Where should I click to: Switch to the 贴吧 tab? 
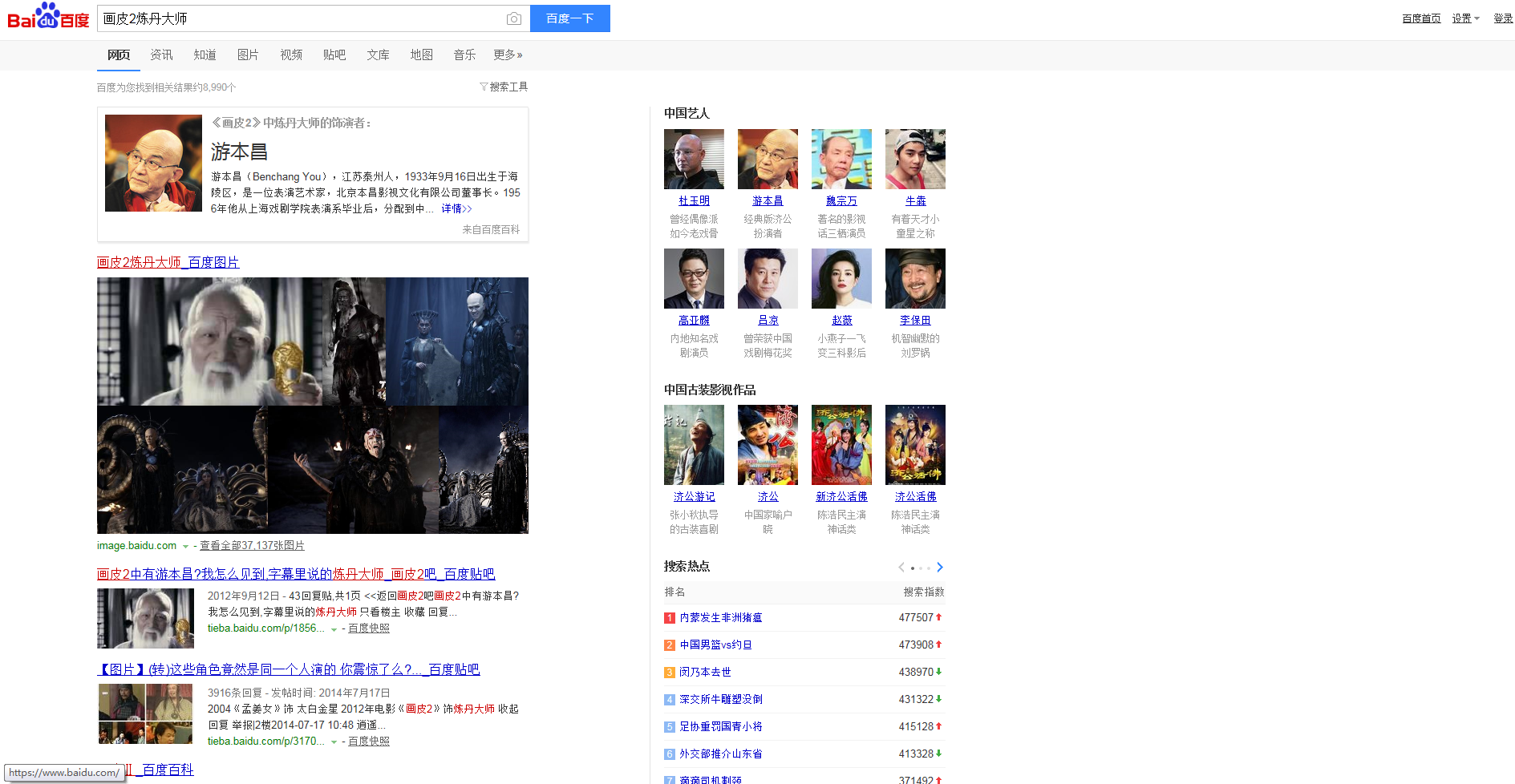[334, 55]
